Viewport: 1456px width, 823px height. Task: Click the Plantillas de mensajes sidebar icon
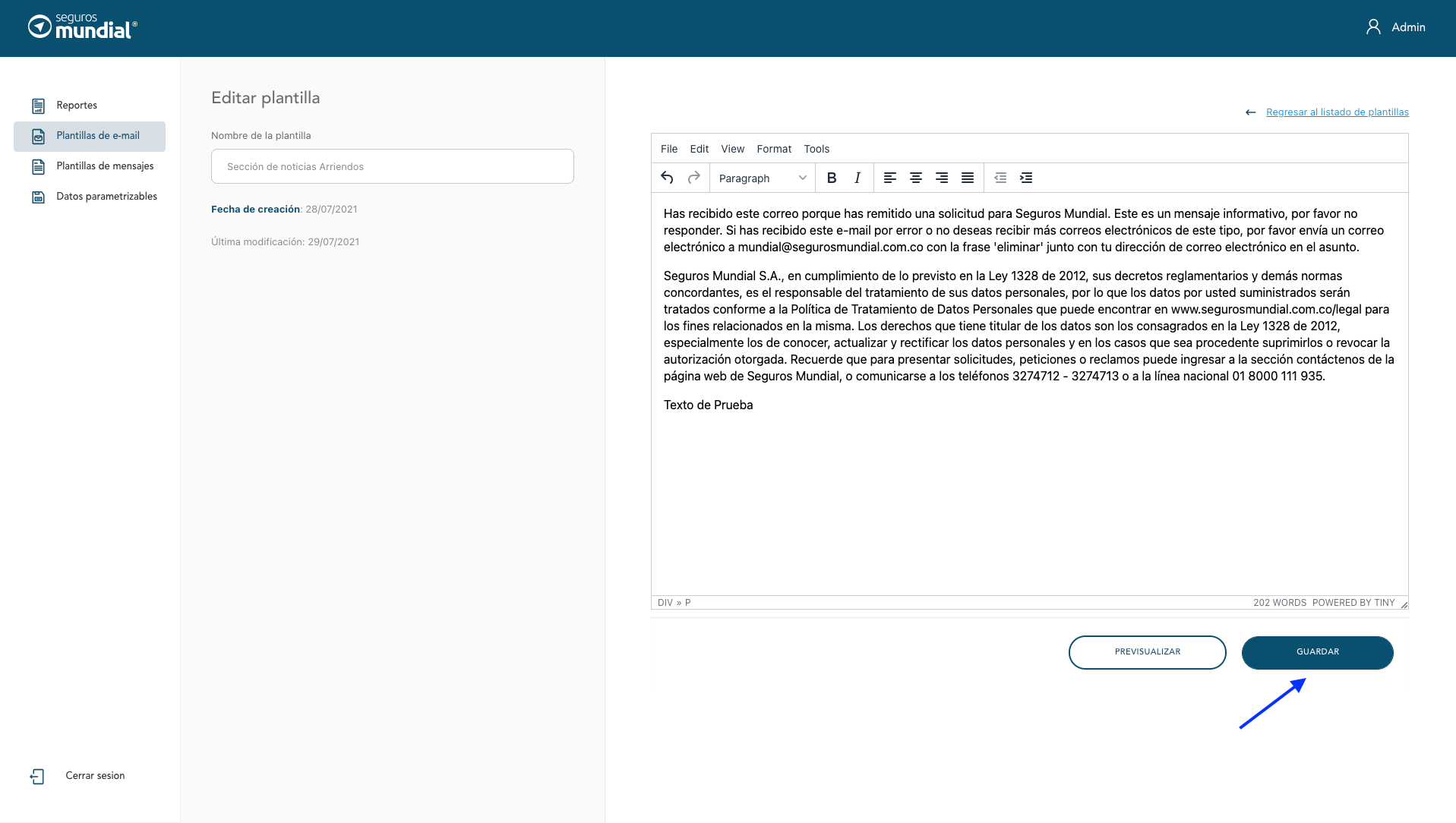[x=38, y=166]
